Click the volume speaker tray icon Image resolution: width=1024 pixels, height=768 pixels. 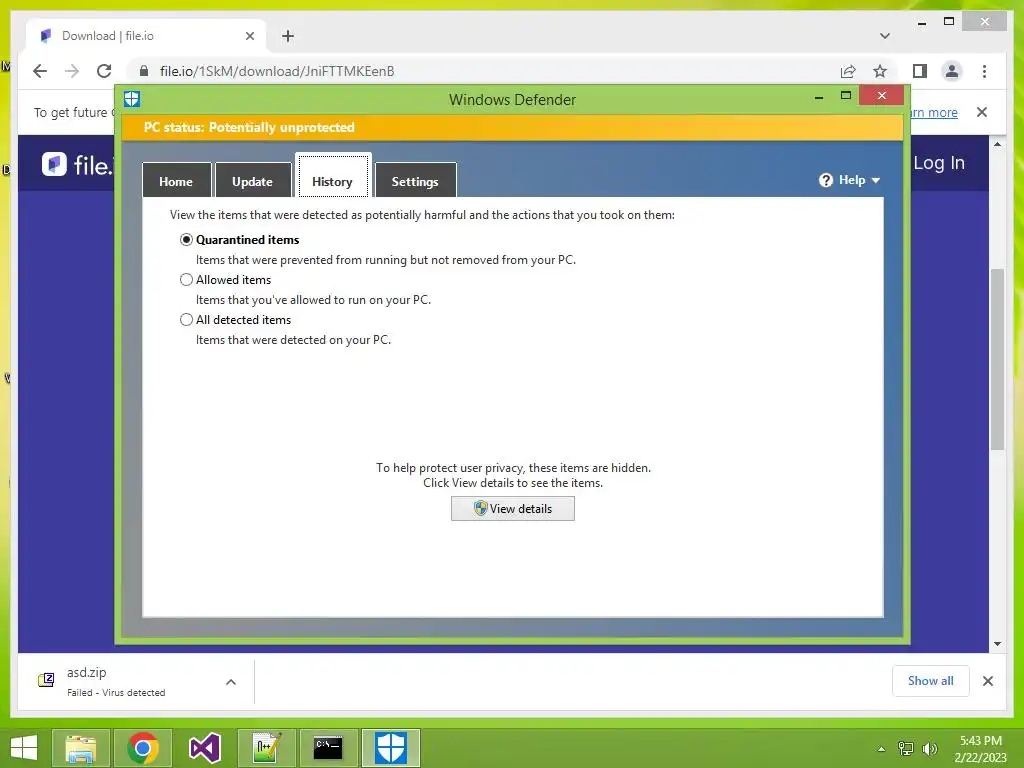(930, 749)
